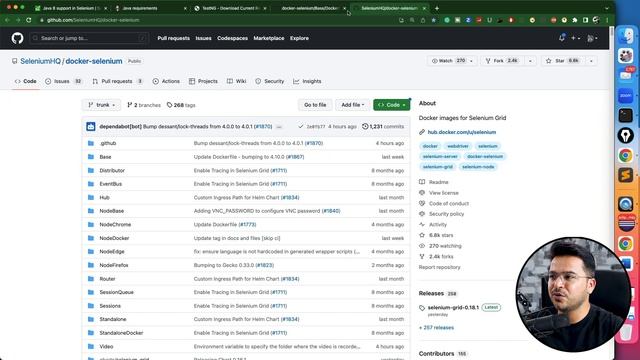The image size is (640, 360).
Task: Click Go to file button
Action: 315,105
